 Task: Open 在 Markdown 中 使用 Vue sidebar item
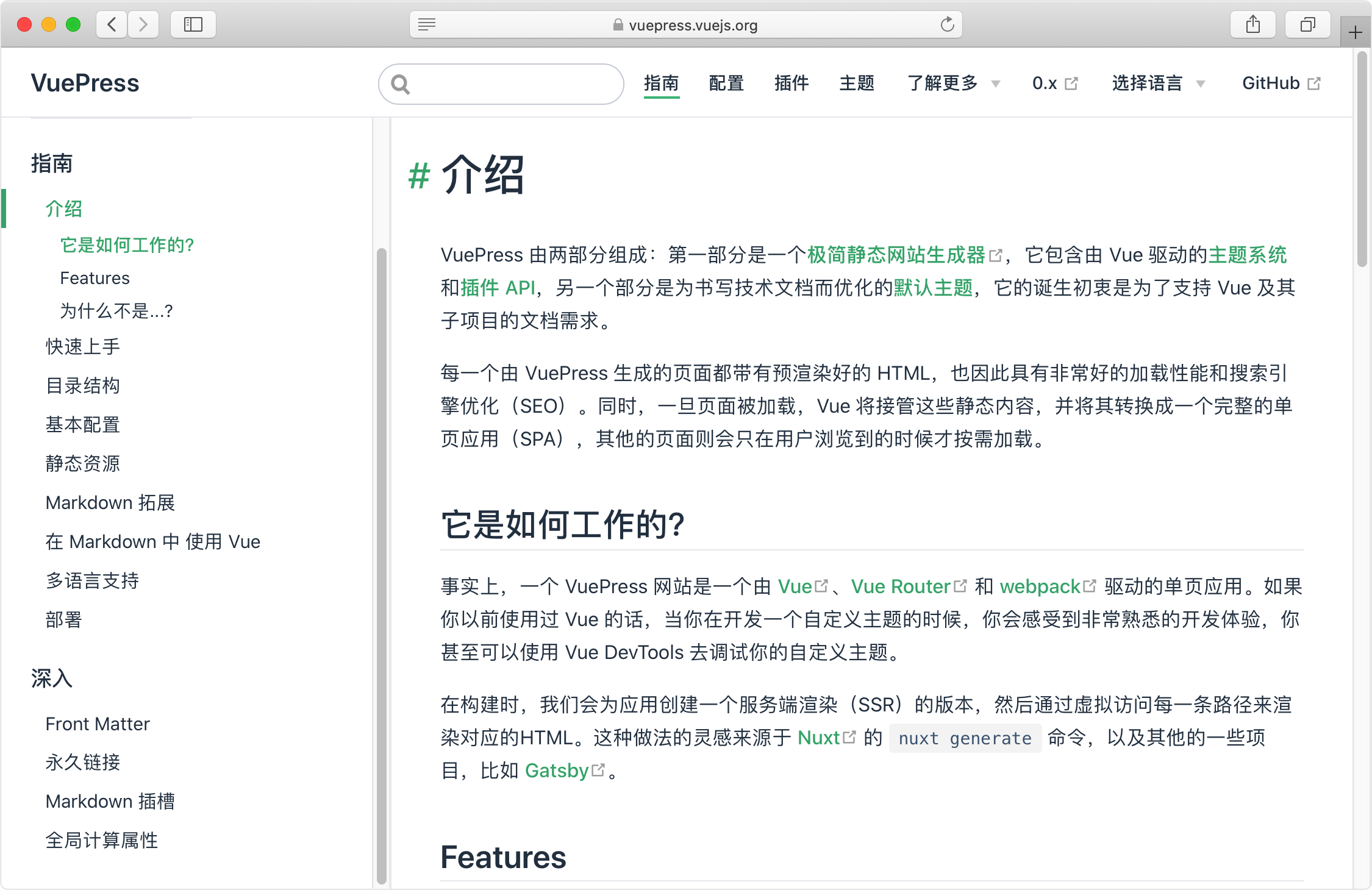click(x=153, y=542)
